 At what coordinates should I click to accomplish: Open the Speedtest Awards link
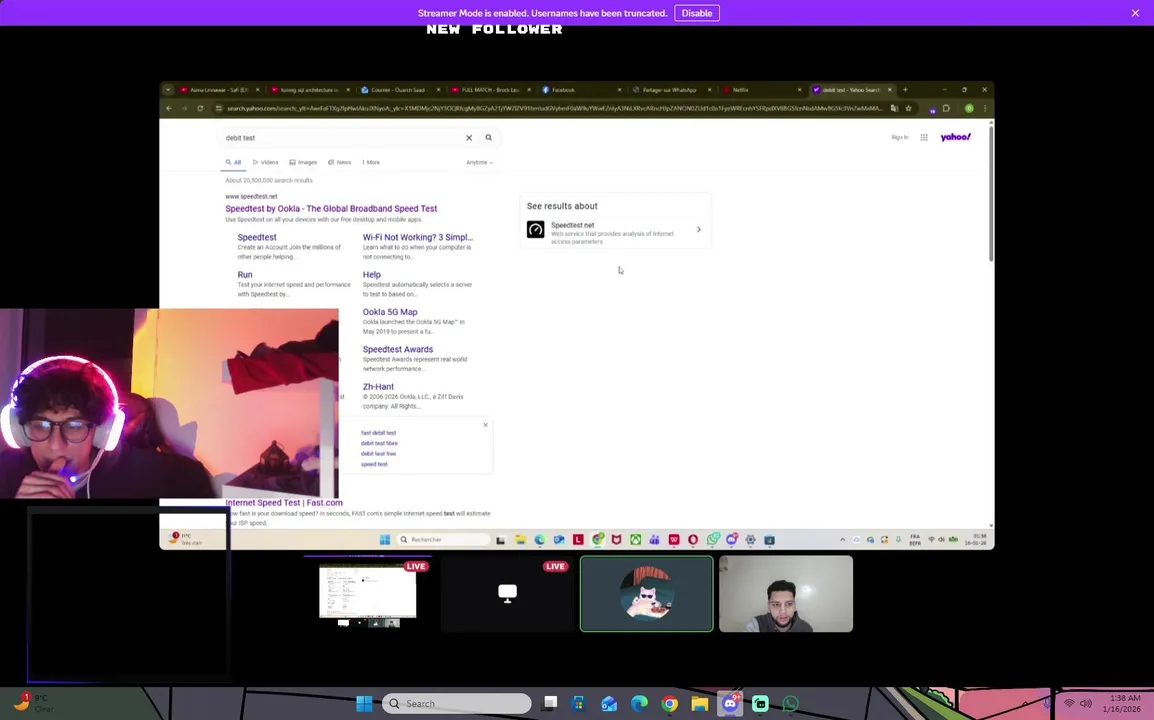tap(397, 350)
